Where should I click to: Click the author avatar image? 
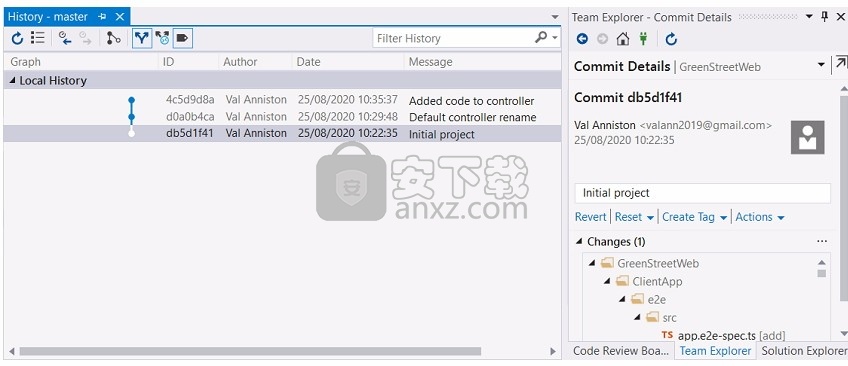tap(807, 137)
